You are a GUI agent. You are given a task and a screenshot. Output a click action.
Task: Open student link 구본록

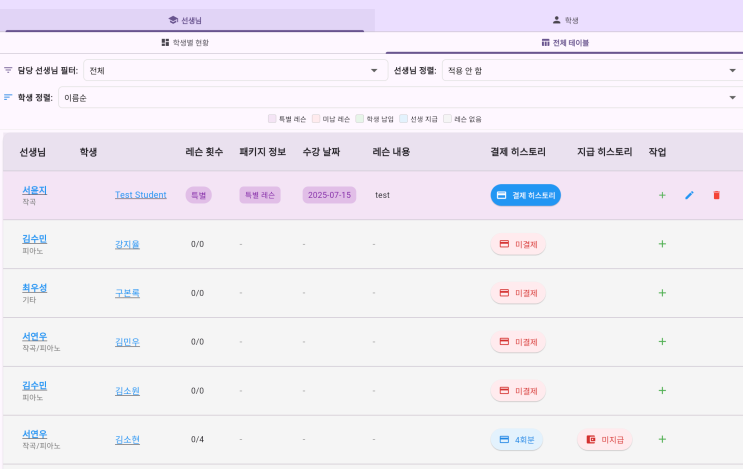tap(127, 293)
